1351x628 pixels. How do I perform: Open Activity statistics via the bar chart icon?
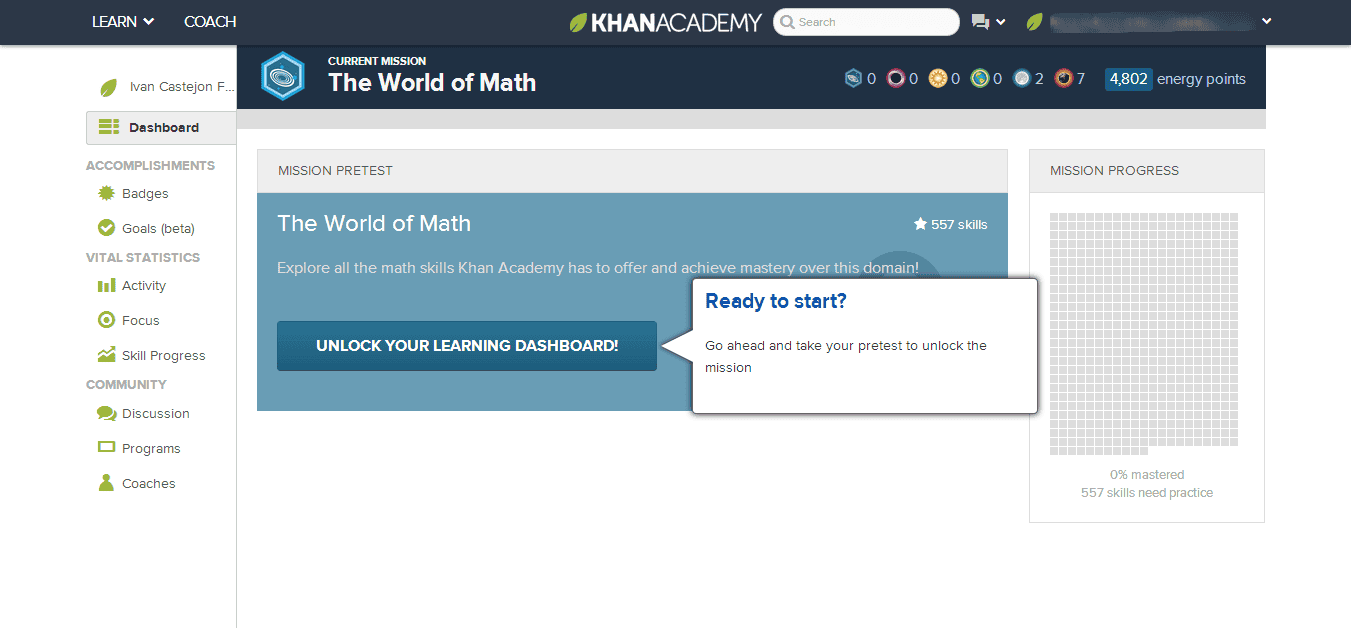[x=107, y=285]
